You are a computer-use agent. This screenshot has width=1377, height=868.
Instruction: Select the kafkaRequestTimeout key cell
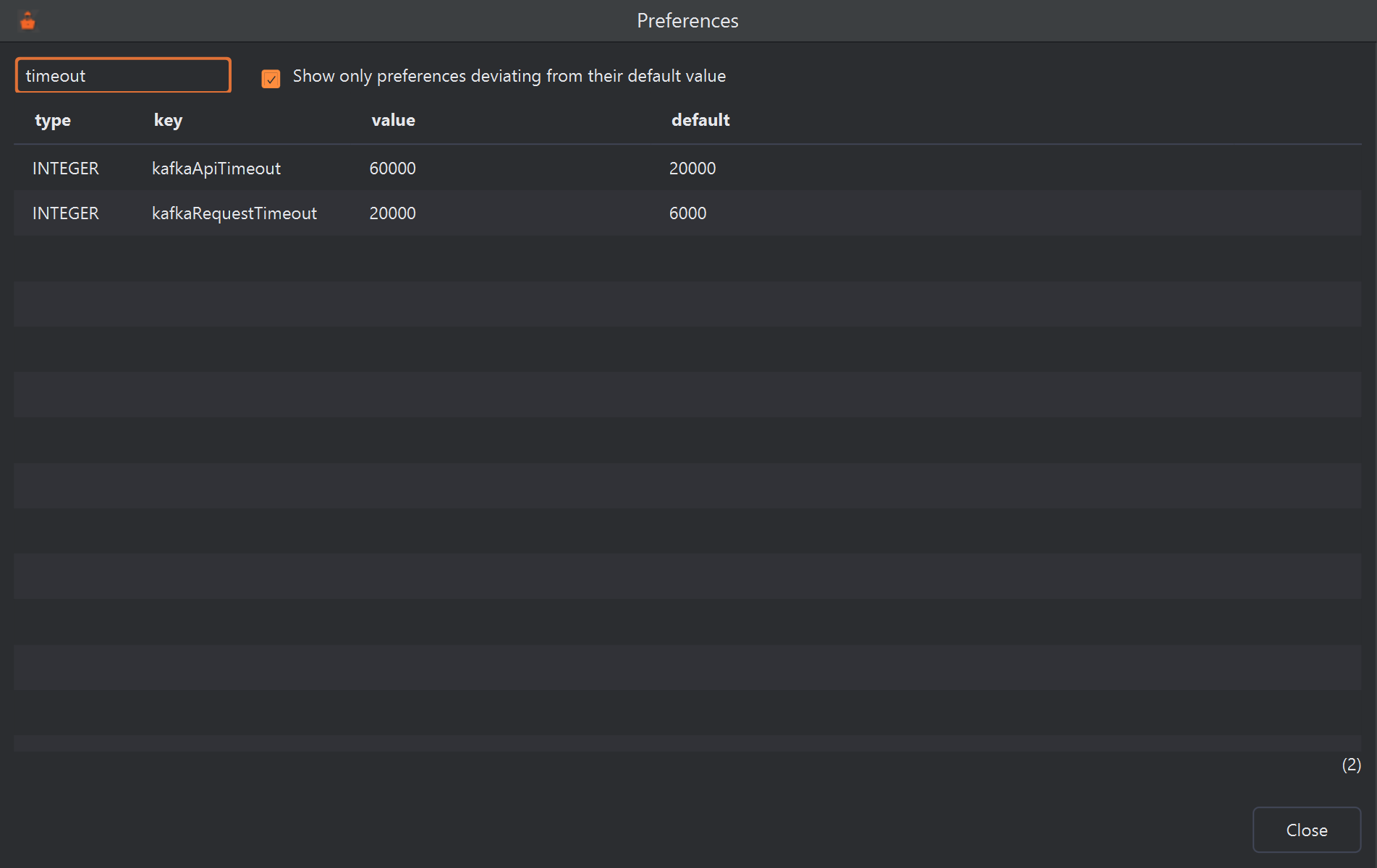pos(234,213)
